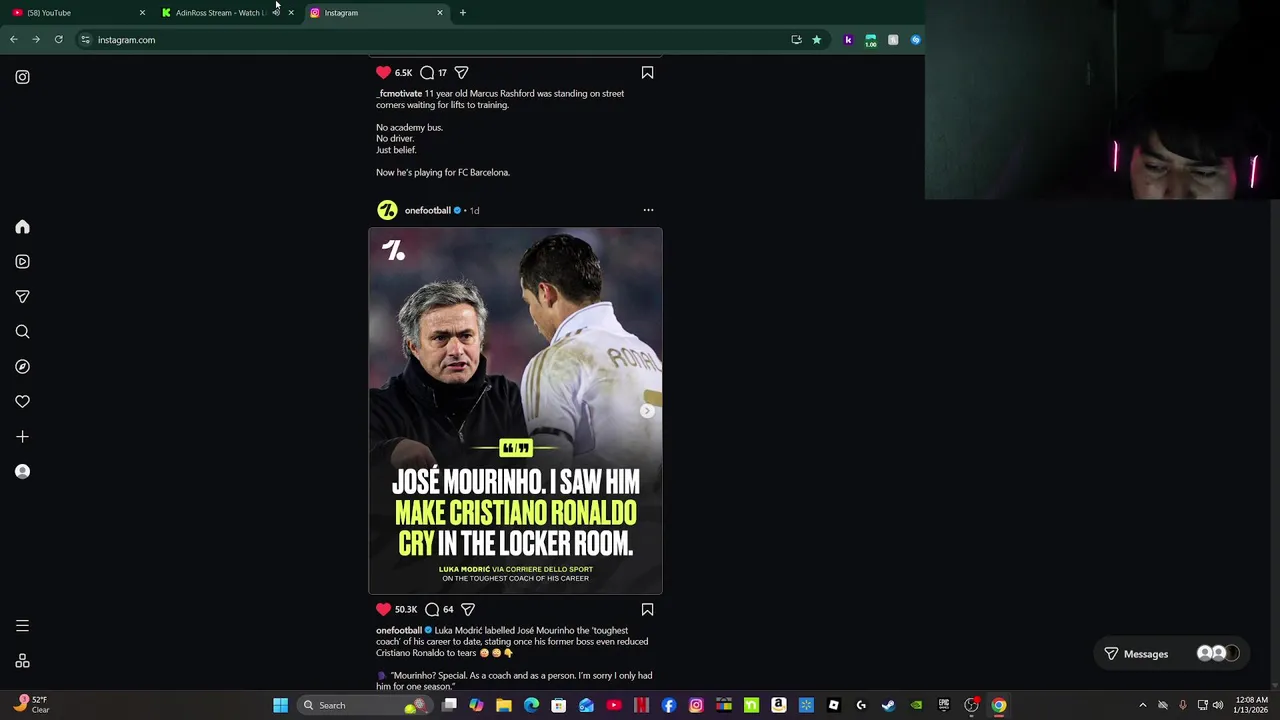Viewport: 1280px width, 720px height.
Task: Open the Shazam extension icon
Action: (x=915, y=40)
